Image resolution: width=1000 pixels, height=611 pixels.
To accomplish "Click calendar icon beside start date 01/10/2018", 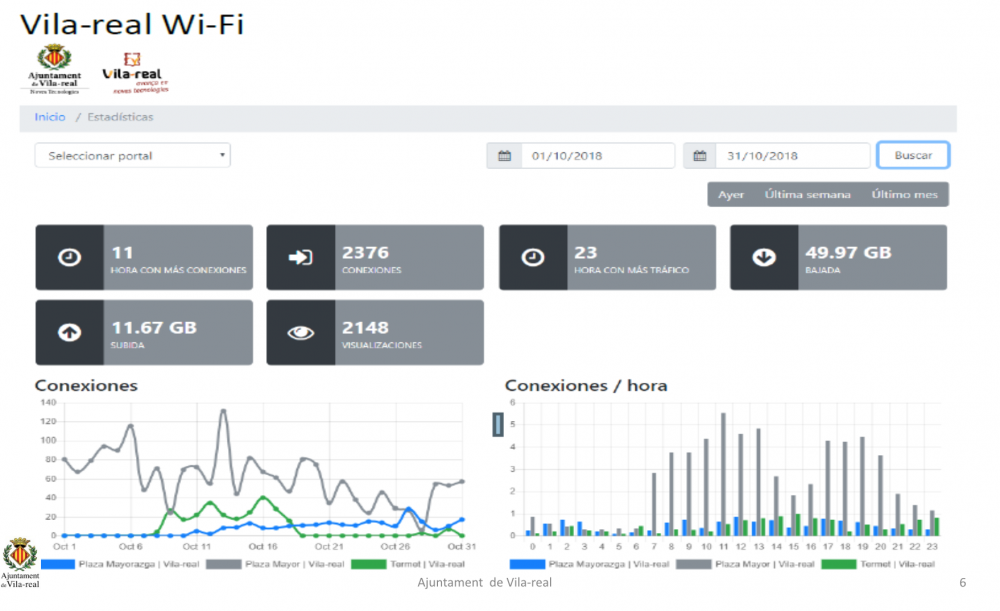I will click(x=504, y=156).
